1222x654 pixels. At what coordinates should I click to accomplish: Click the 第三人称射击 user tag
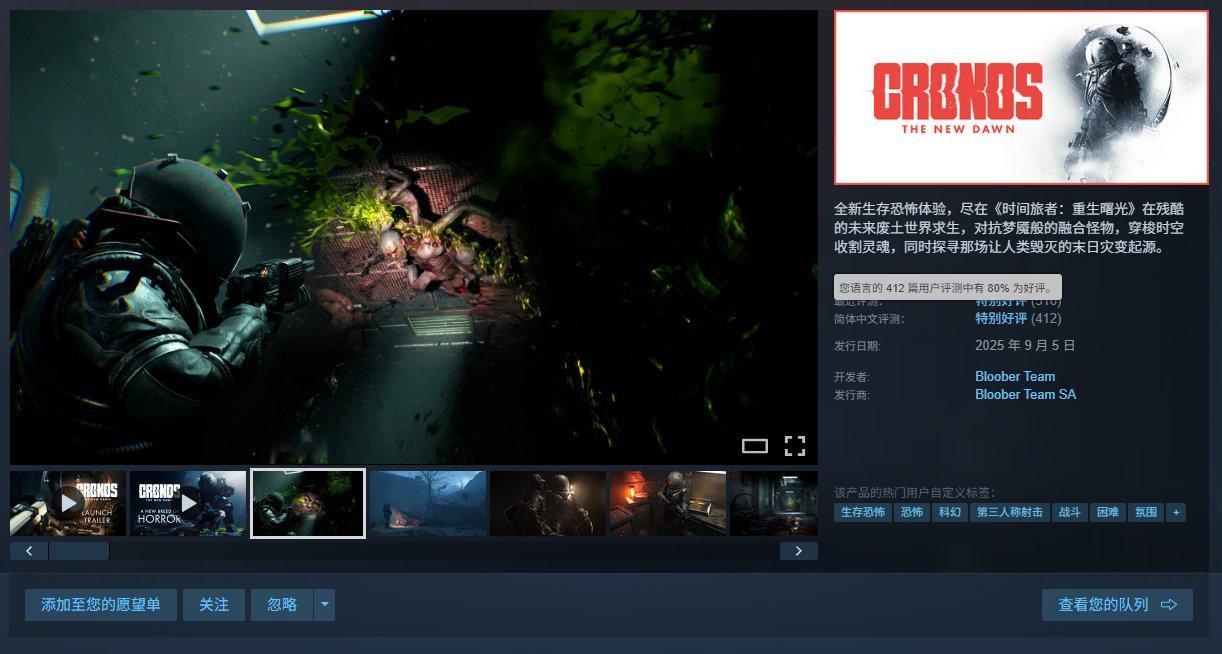pyautogui.click(x=1008, y=511)
